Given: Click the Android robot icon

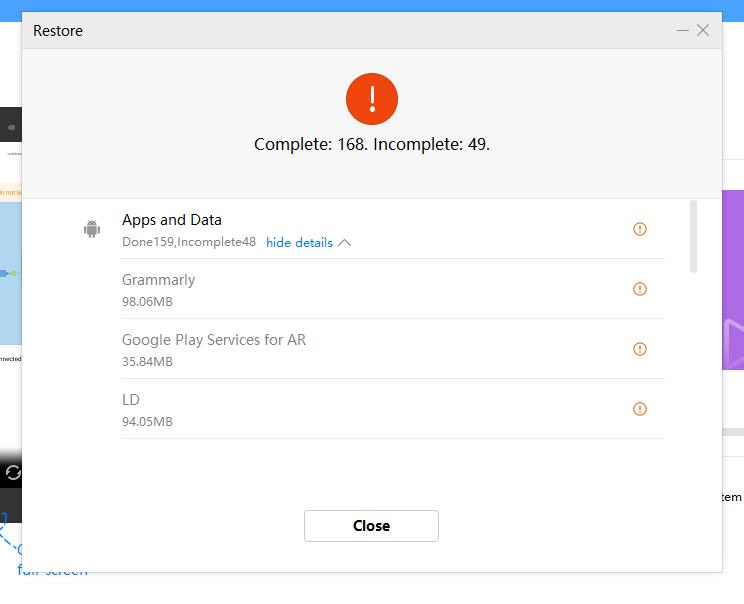Looking at the screenshot, I should click(92, 229).
